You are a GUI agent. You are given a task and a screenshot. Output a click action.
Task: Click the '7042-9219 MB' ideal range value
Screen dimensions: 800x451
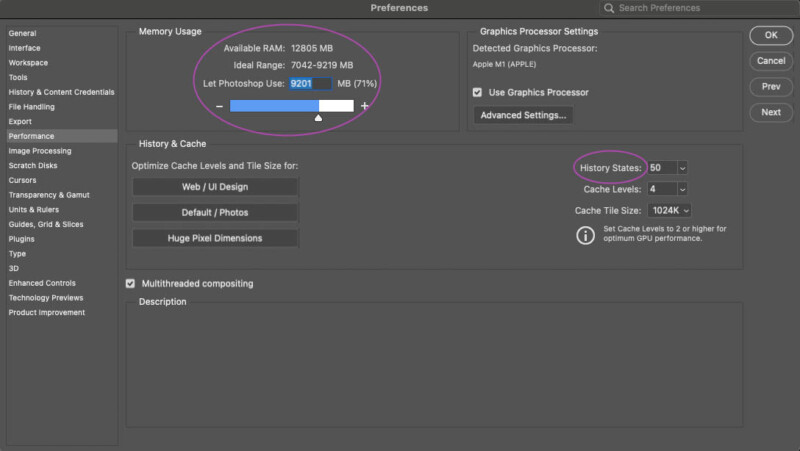tap(322, 65)
